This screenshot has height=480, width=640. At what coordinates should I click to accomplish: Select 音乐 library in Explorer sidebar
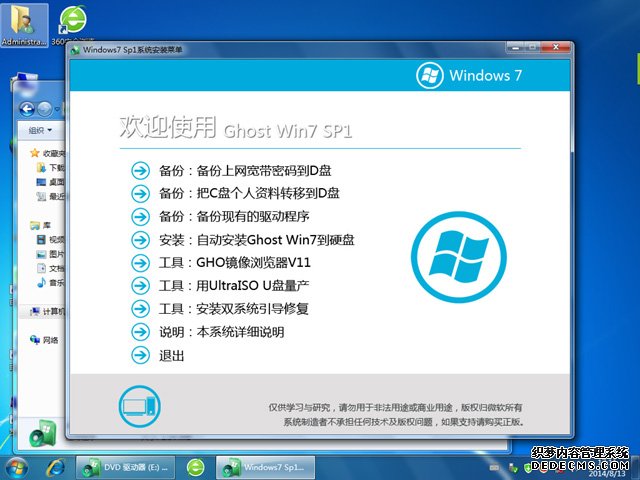51,282
